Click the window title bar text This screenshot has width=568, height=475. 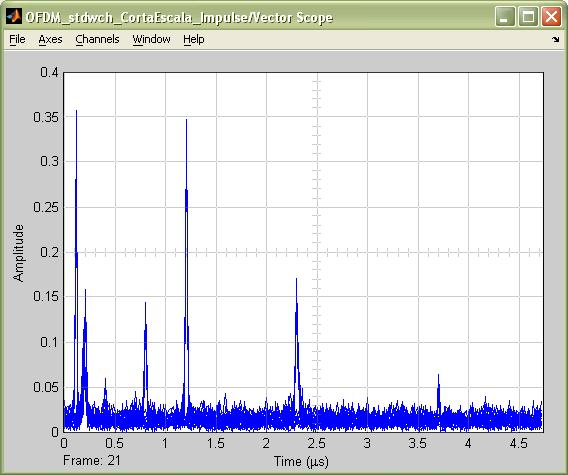click(x=179, y=17)
